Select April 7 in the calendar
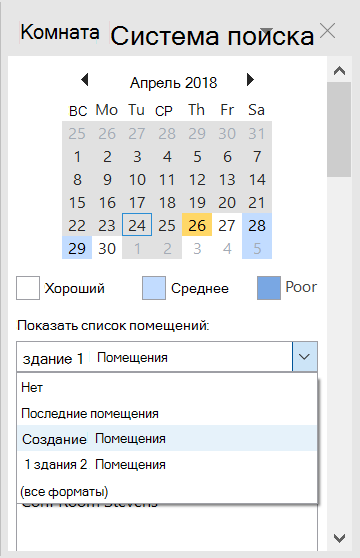 [x=257, y=156]
